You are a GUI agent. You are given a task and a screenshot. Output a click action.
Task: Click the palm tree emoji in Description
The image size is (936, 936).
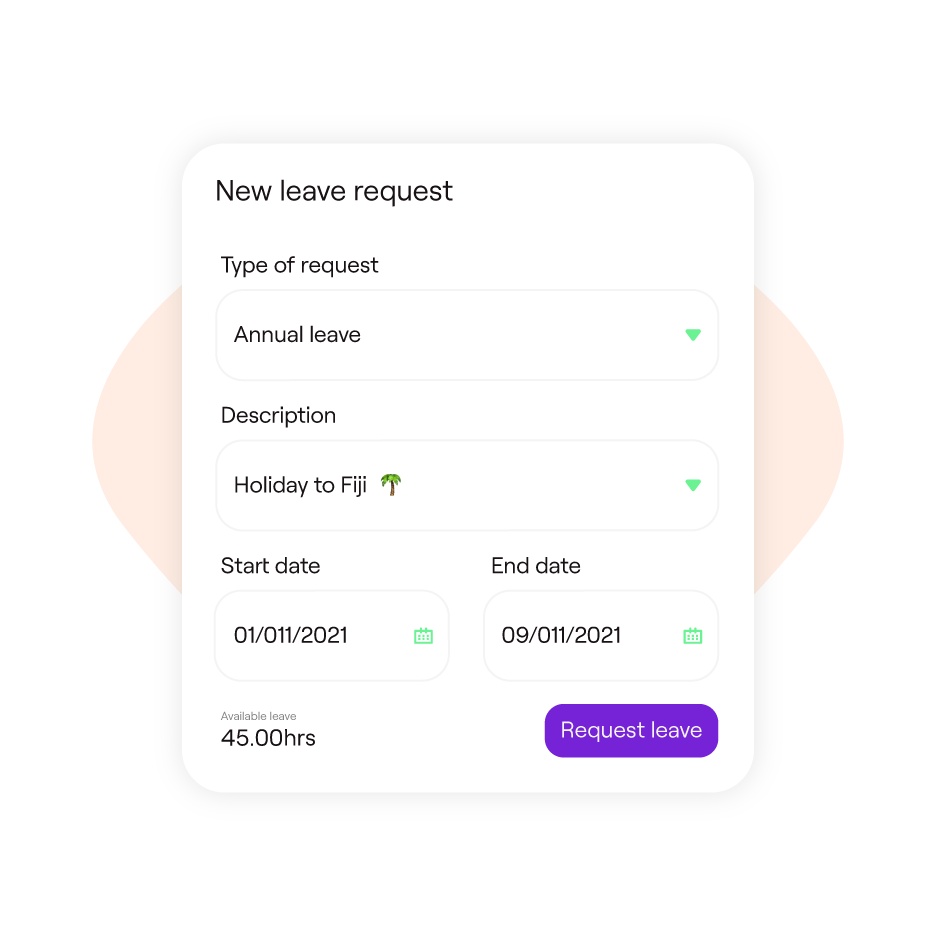click(391, 485)
